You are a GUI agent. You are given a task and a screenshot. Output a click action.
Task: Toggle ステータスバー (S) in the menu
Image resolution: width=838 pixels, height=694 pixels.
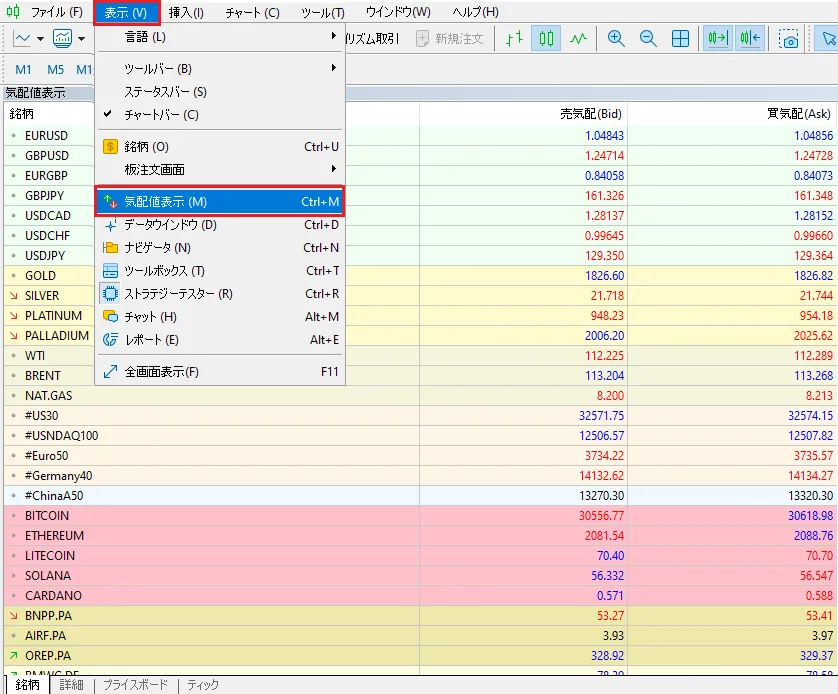(x=220, y=92)
